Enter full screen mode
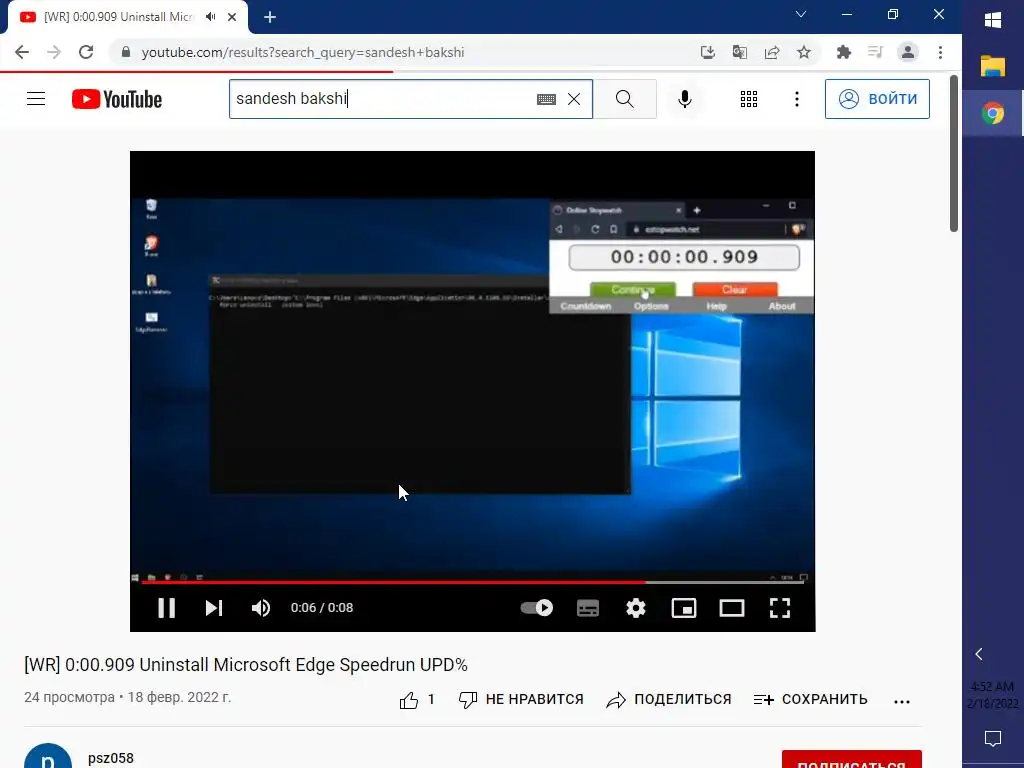This screenshot has height=768, width=1024. [x=780, y=608]
